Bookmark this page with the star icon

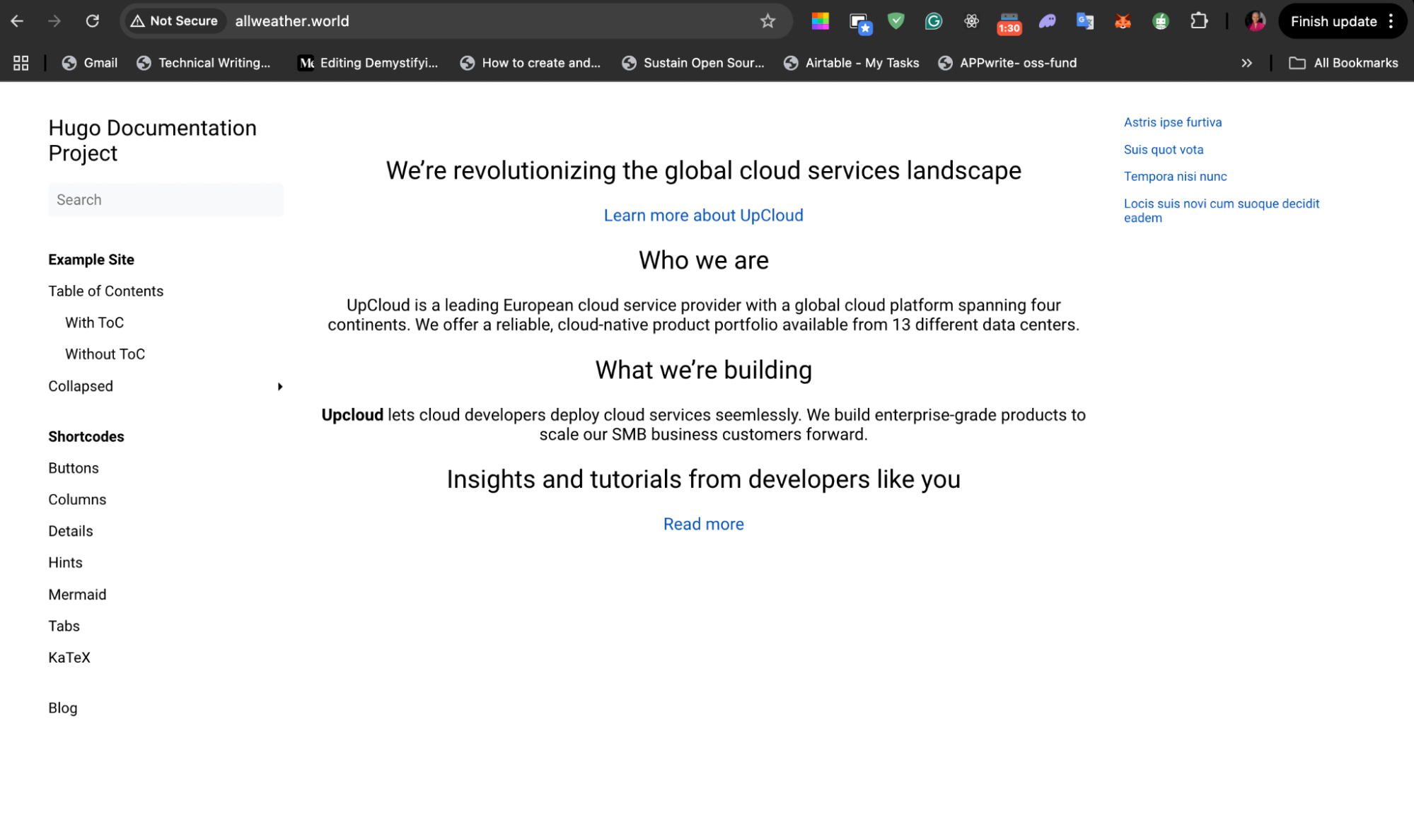pyautogui.click(x=767, y=21)
